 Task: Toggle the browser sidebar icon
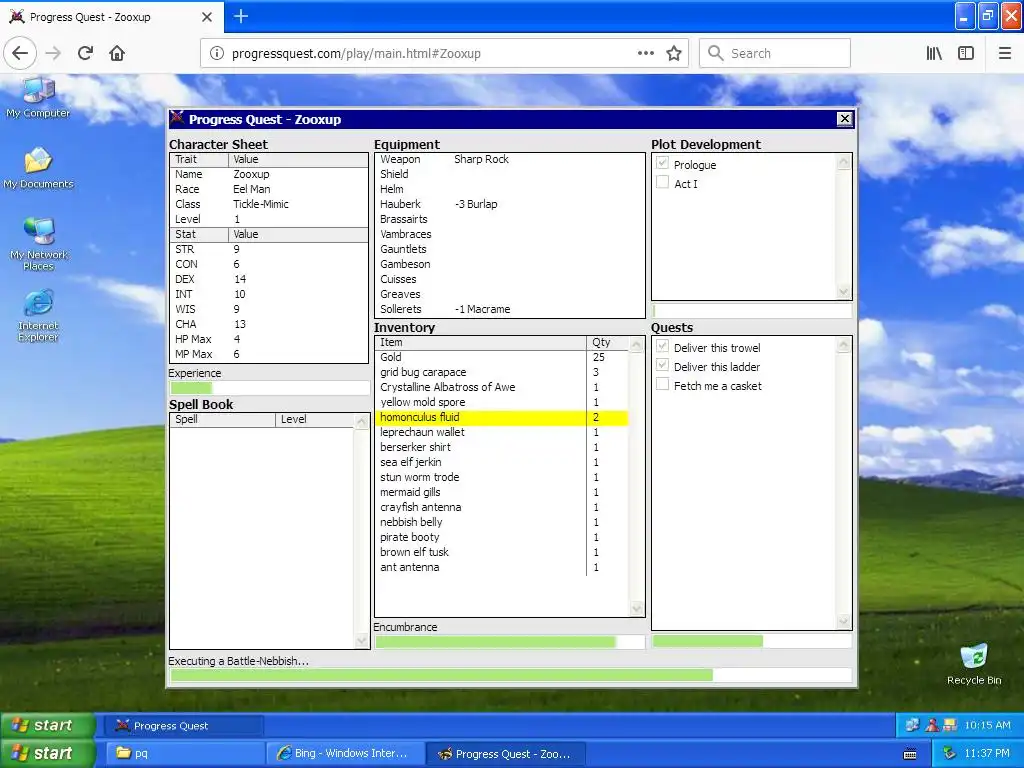point(966,54)
